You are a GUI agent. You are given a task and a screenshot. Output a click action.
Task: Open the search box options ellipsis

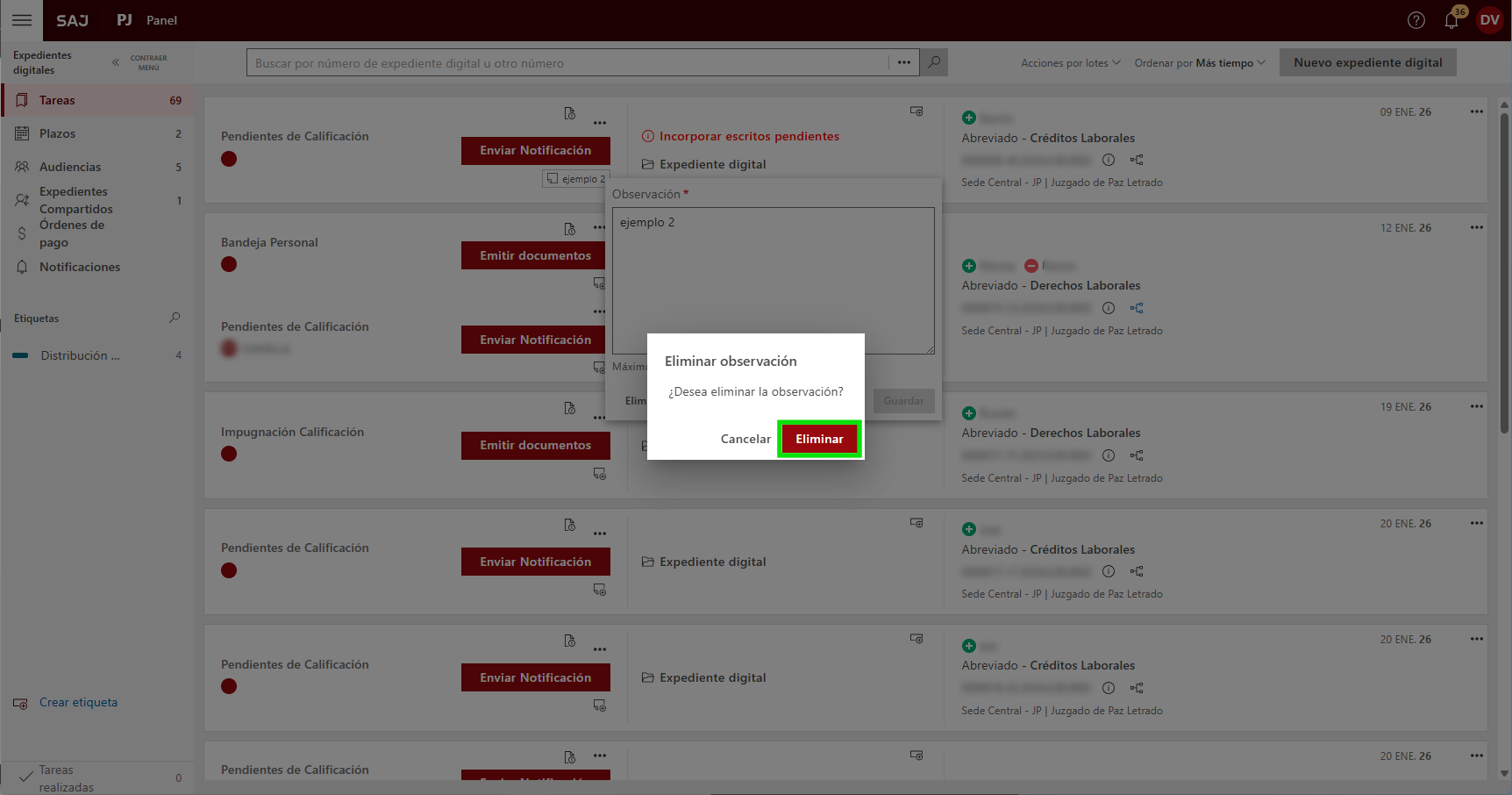click(903, 62)
